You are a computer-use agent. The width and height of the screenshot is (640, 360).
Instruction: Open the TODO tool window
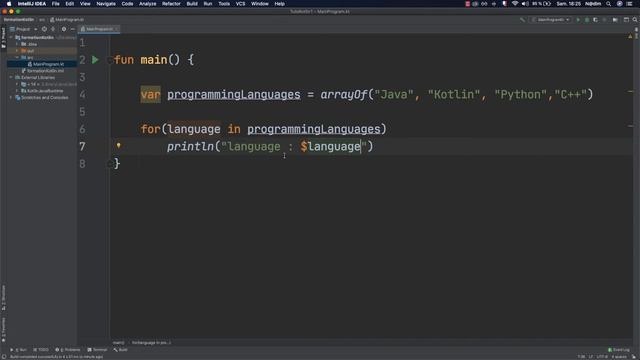pos(41,350)
